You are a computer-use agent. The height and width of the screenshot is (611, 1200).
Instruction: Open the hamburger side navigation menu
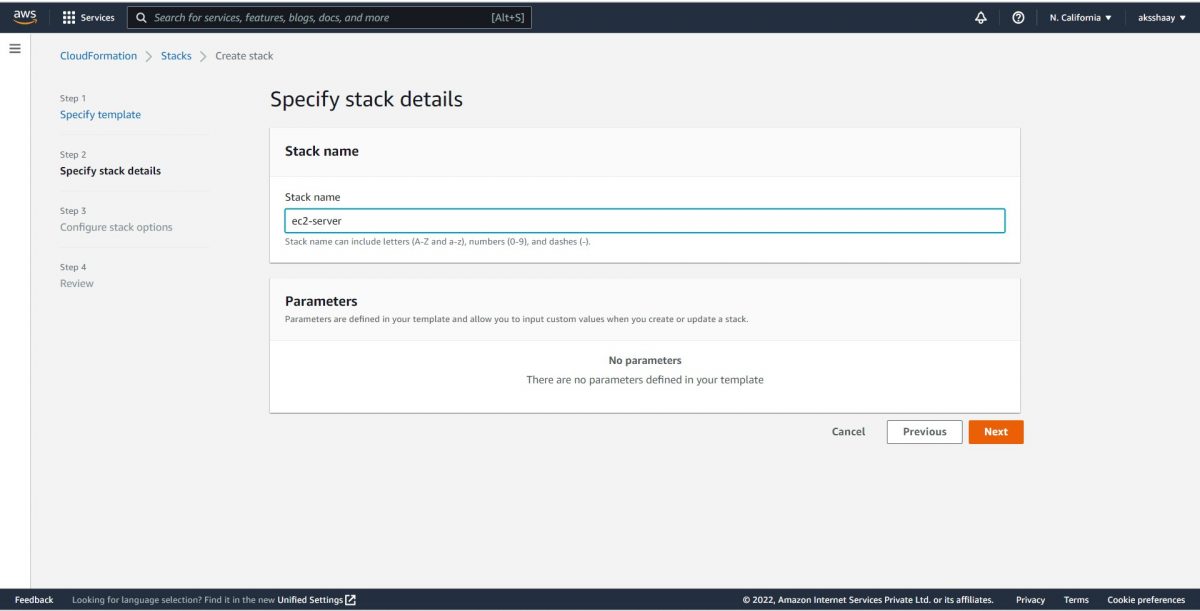15,48
